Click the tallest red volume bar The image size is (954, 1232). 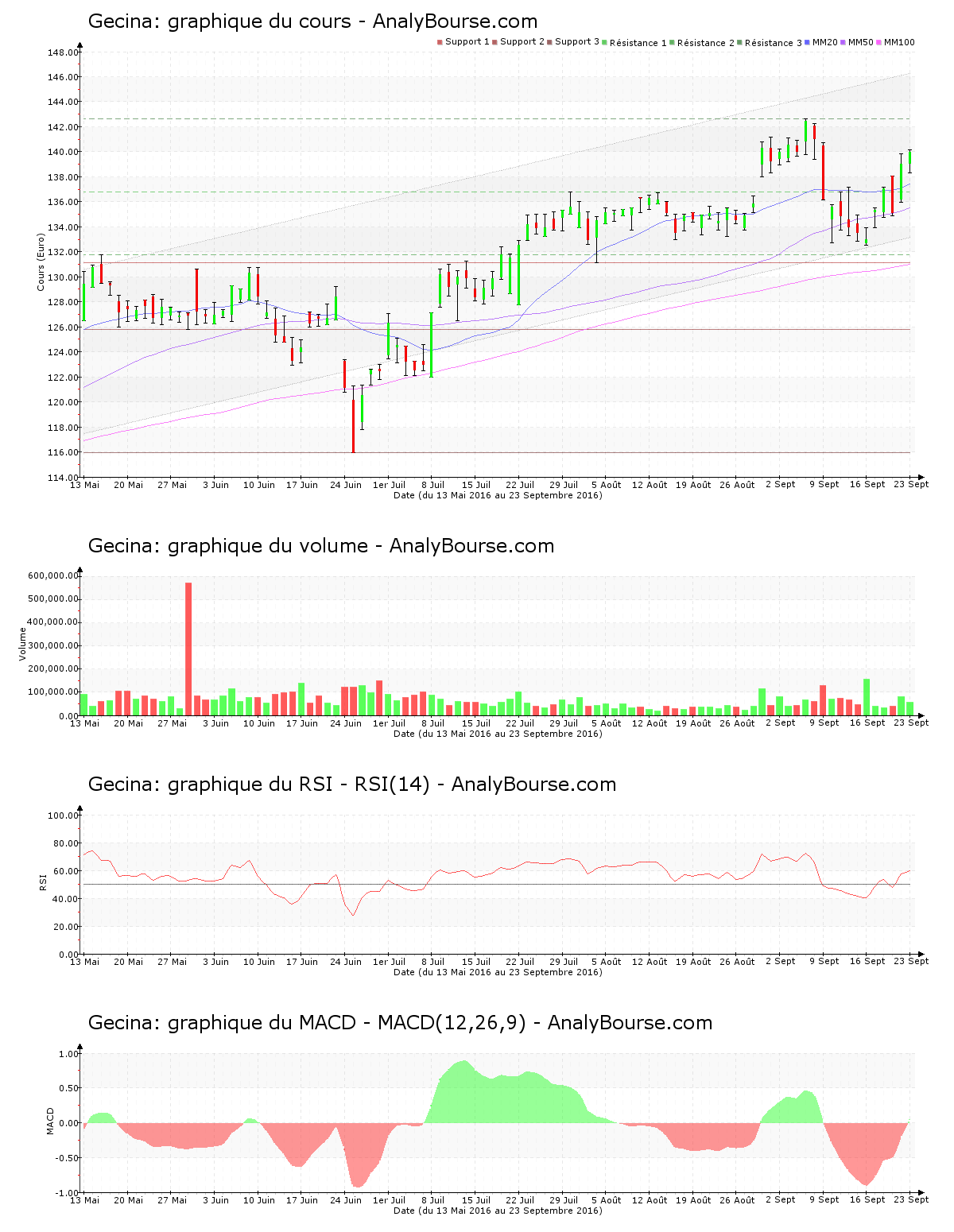(x=188, y=649)
